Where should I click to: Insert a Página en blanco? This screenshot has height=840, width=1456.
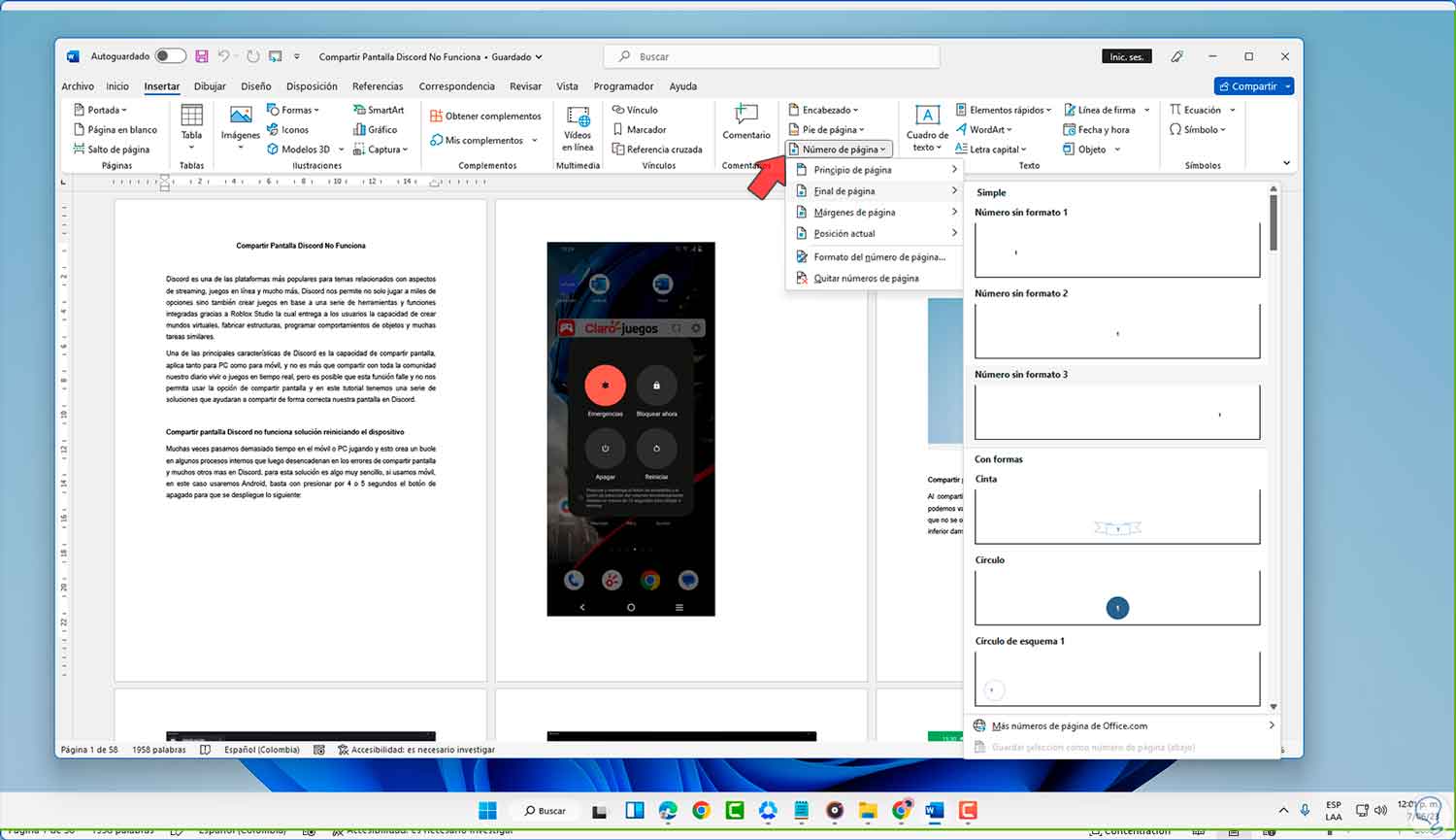pyautogui.click(x=116, y=129)
